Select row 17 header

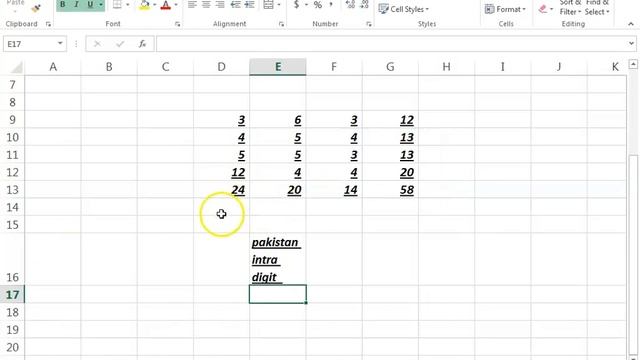[12, 294]
